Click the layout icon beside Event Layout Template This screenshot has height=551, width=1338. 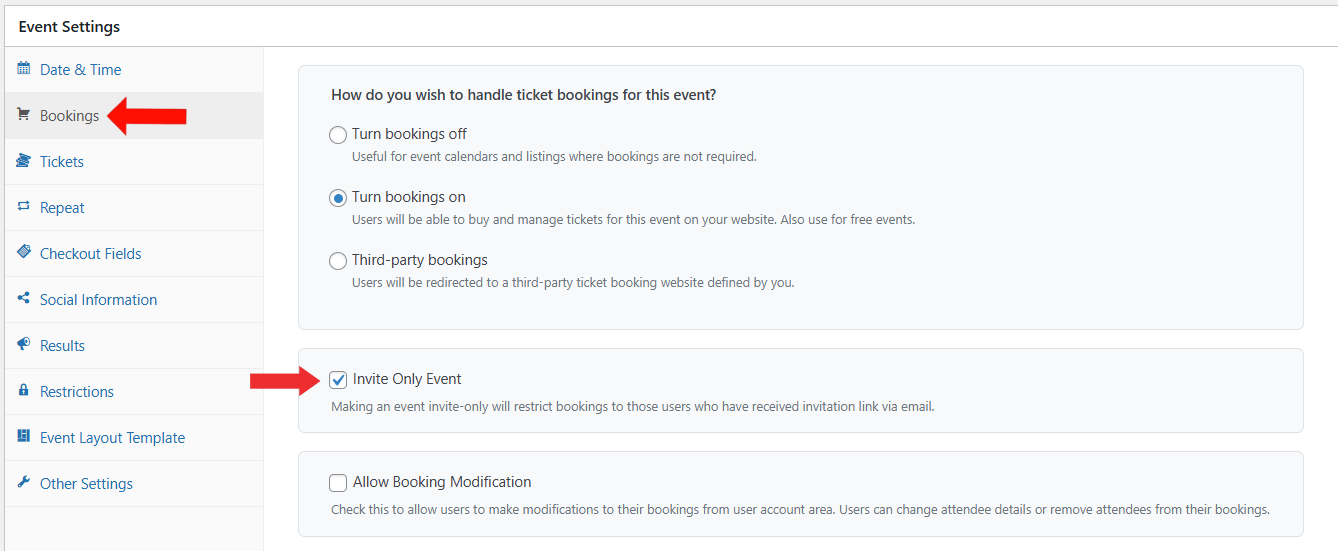pos(24,437)
